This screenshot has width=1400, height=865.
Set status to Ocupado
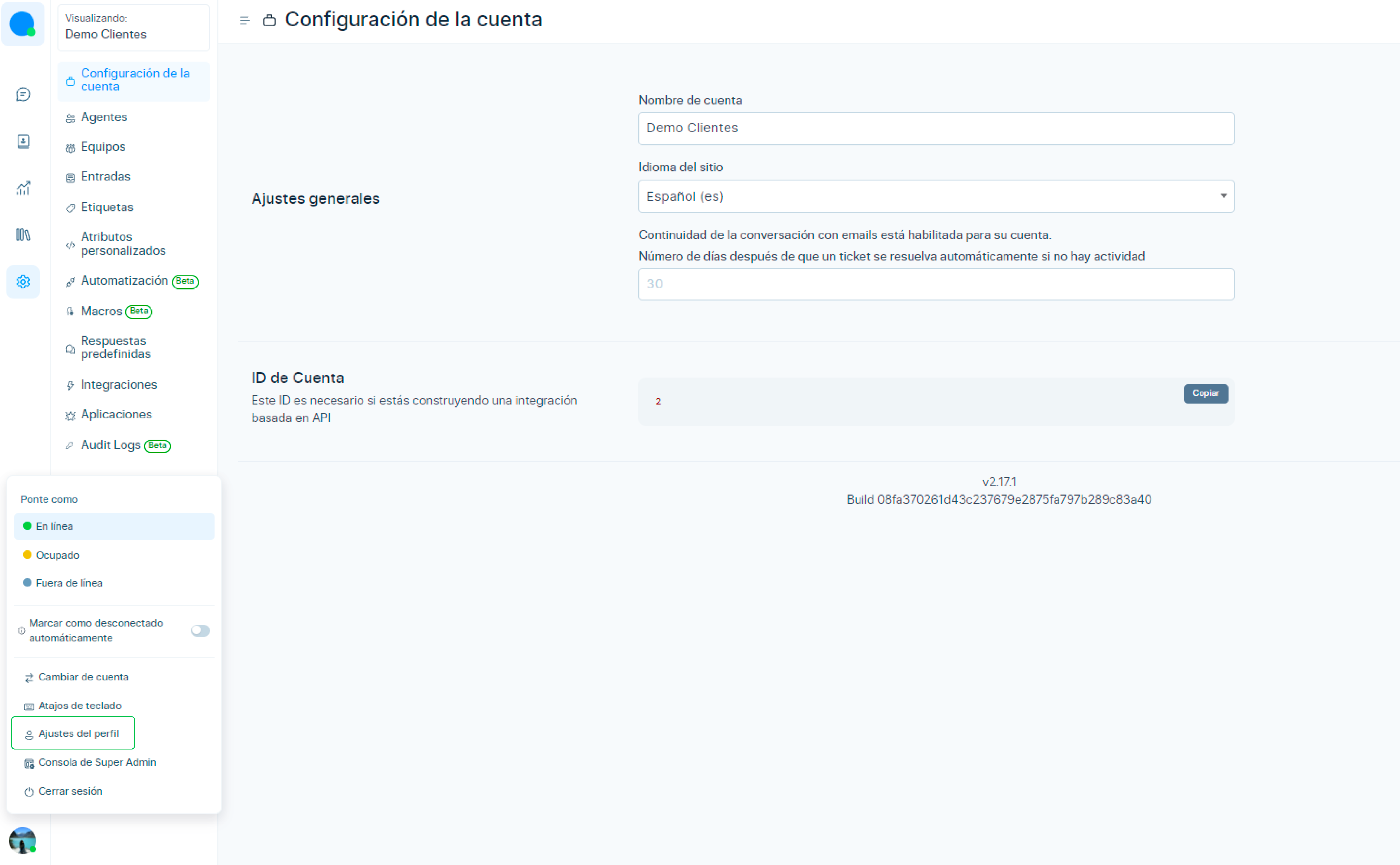tap(57, 555)
